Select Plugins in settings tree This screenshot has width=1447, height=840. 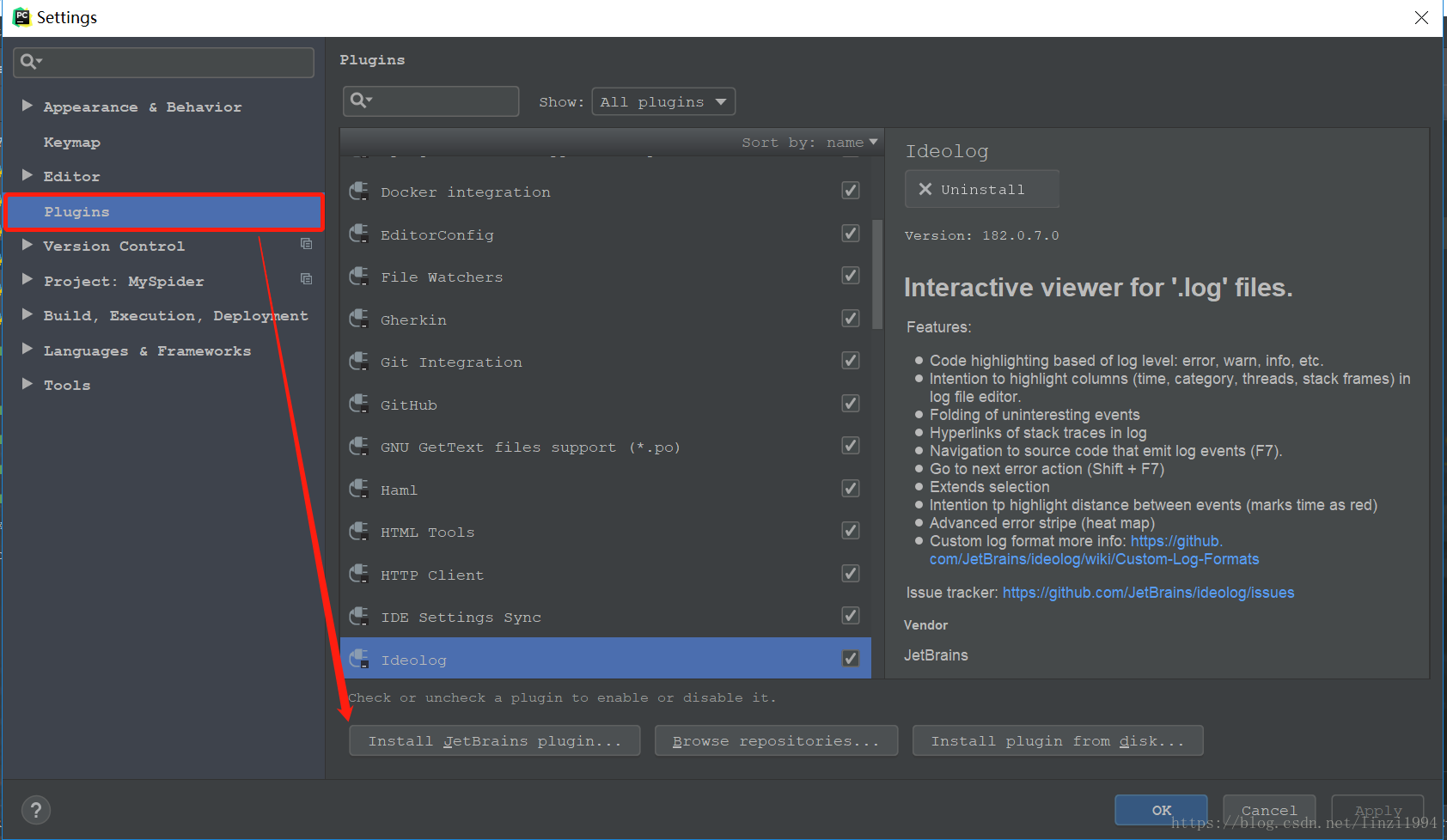click(164, 212)
